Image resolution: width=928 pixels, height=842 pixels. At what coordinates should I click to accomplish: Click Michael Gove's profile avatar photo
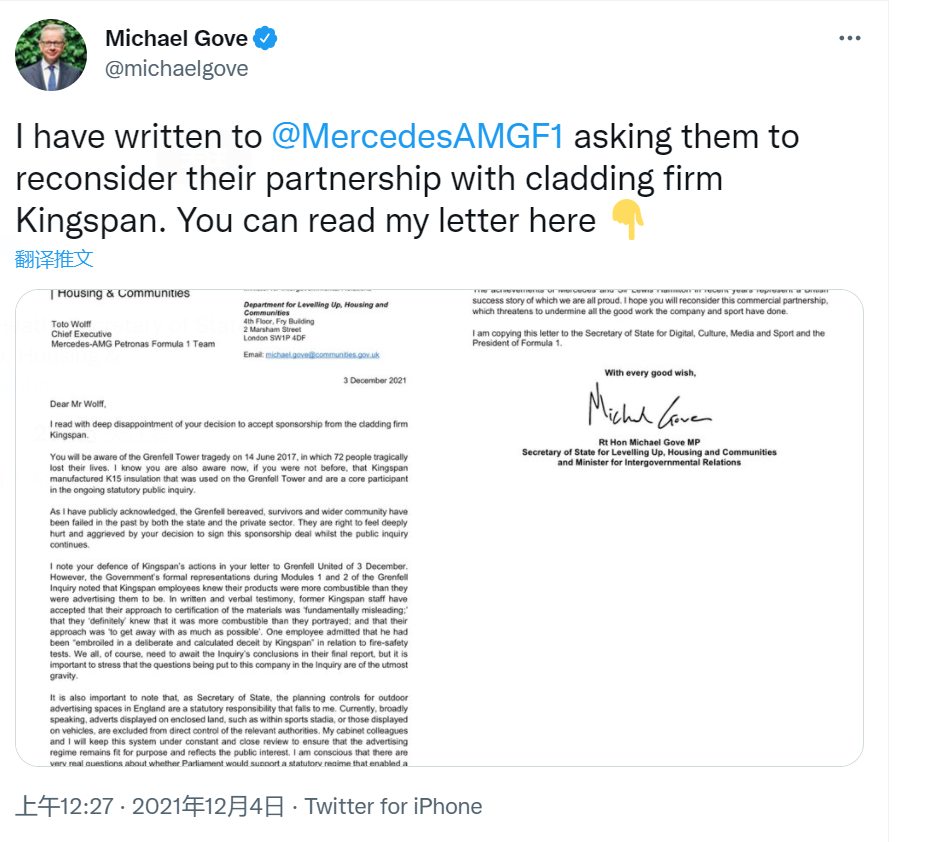tap(51, 54)
